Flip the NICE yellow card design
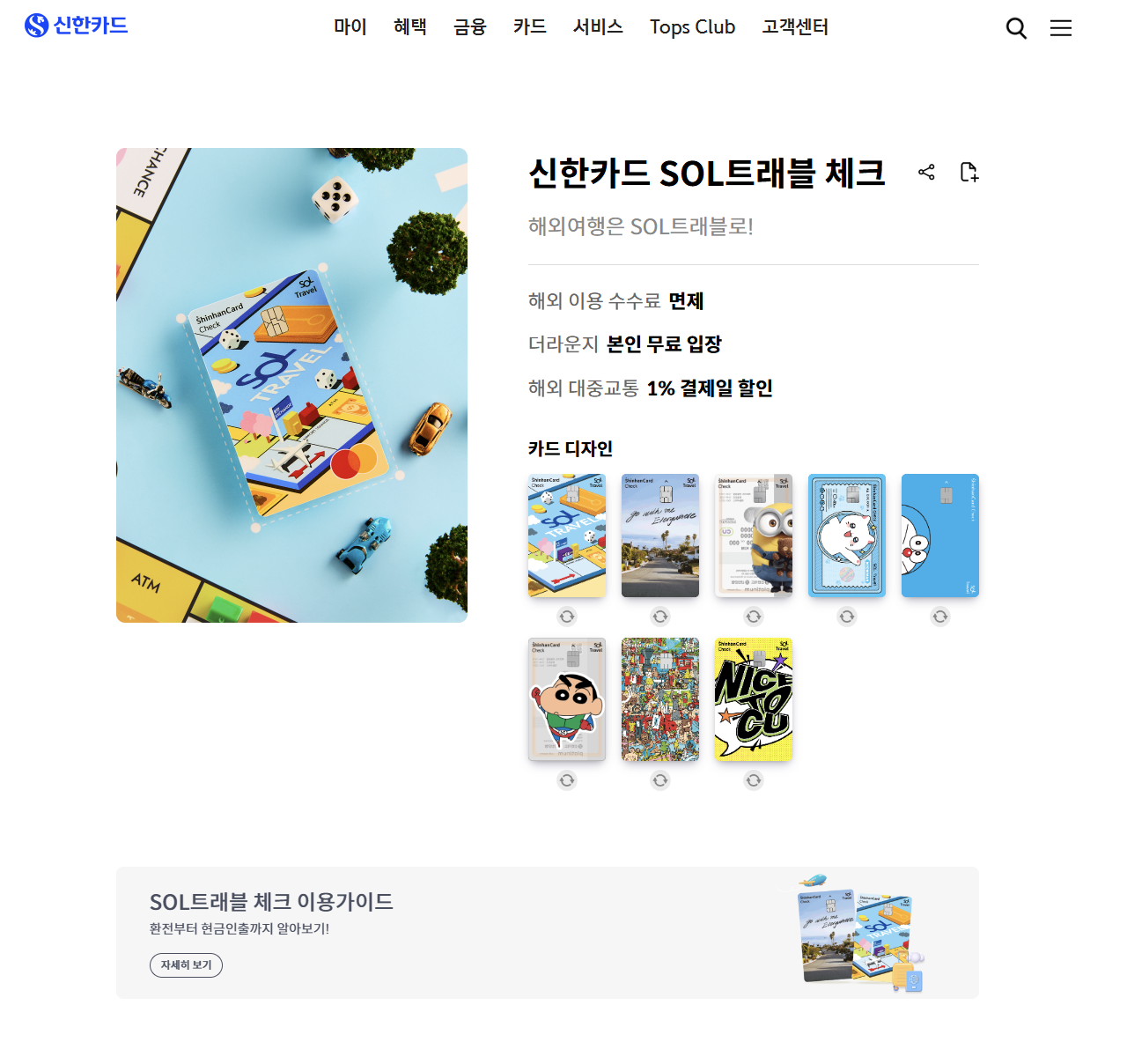The height and width of the screenshot is (1064, 1127). pyautogui.click(x=754, y=780)
